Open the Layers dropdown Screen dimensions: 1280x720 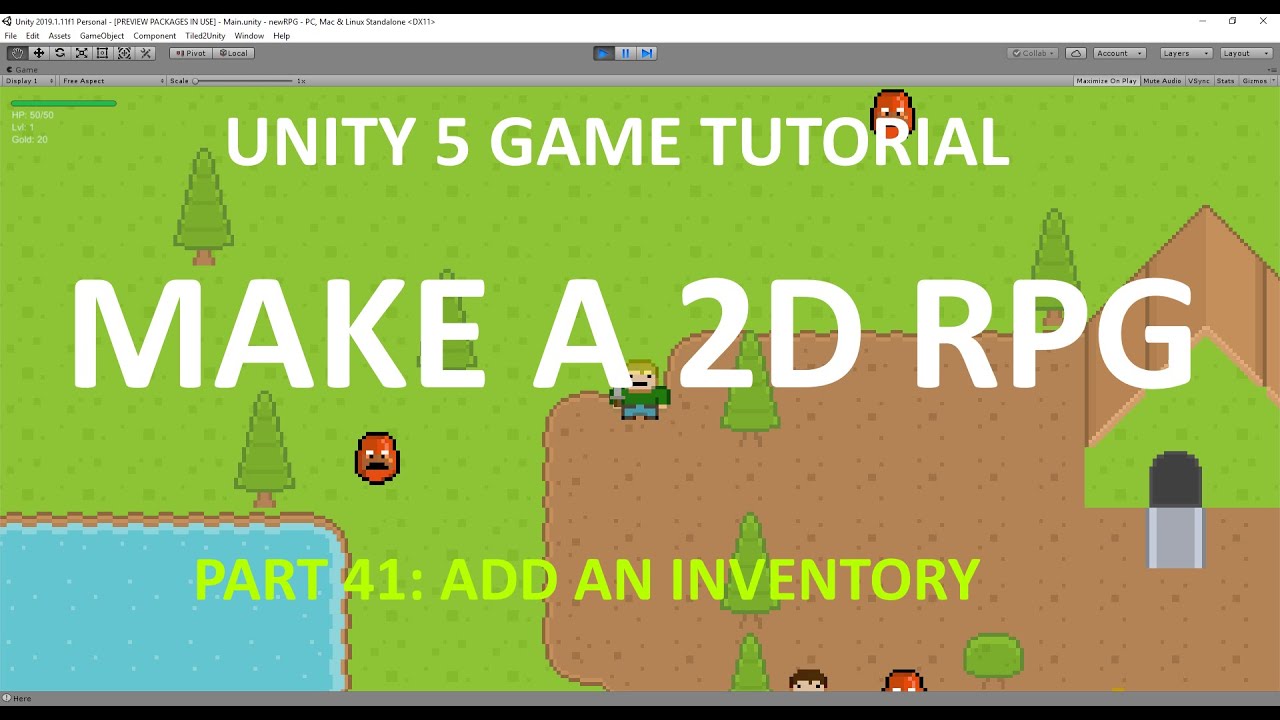coord(1186,53)
